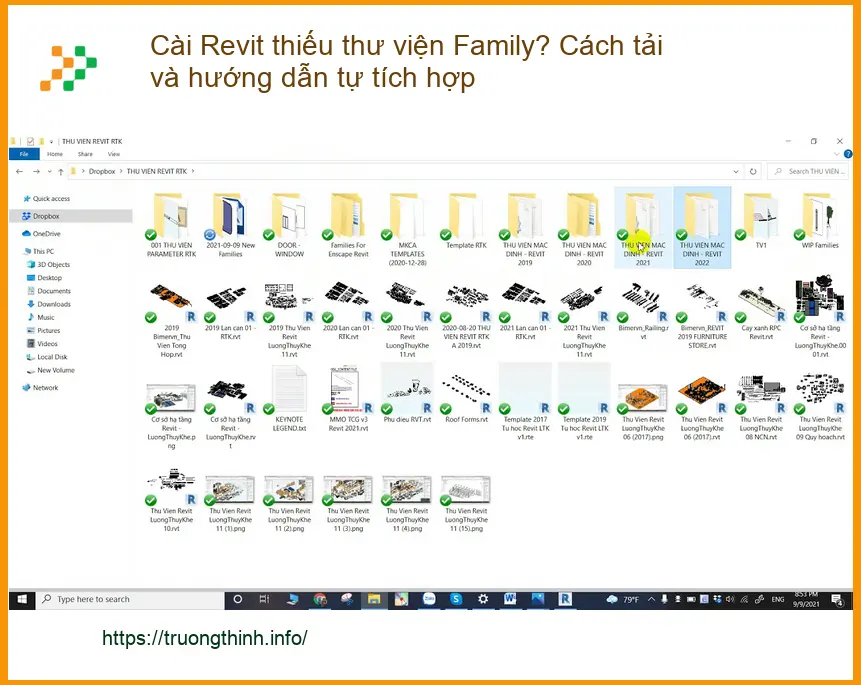Select Bimervn_Railing.rvt file
The image size is (861, 685).
point(643,311)
